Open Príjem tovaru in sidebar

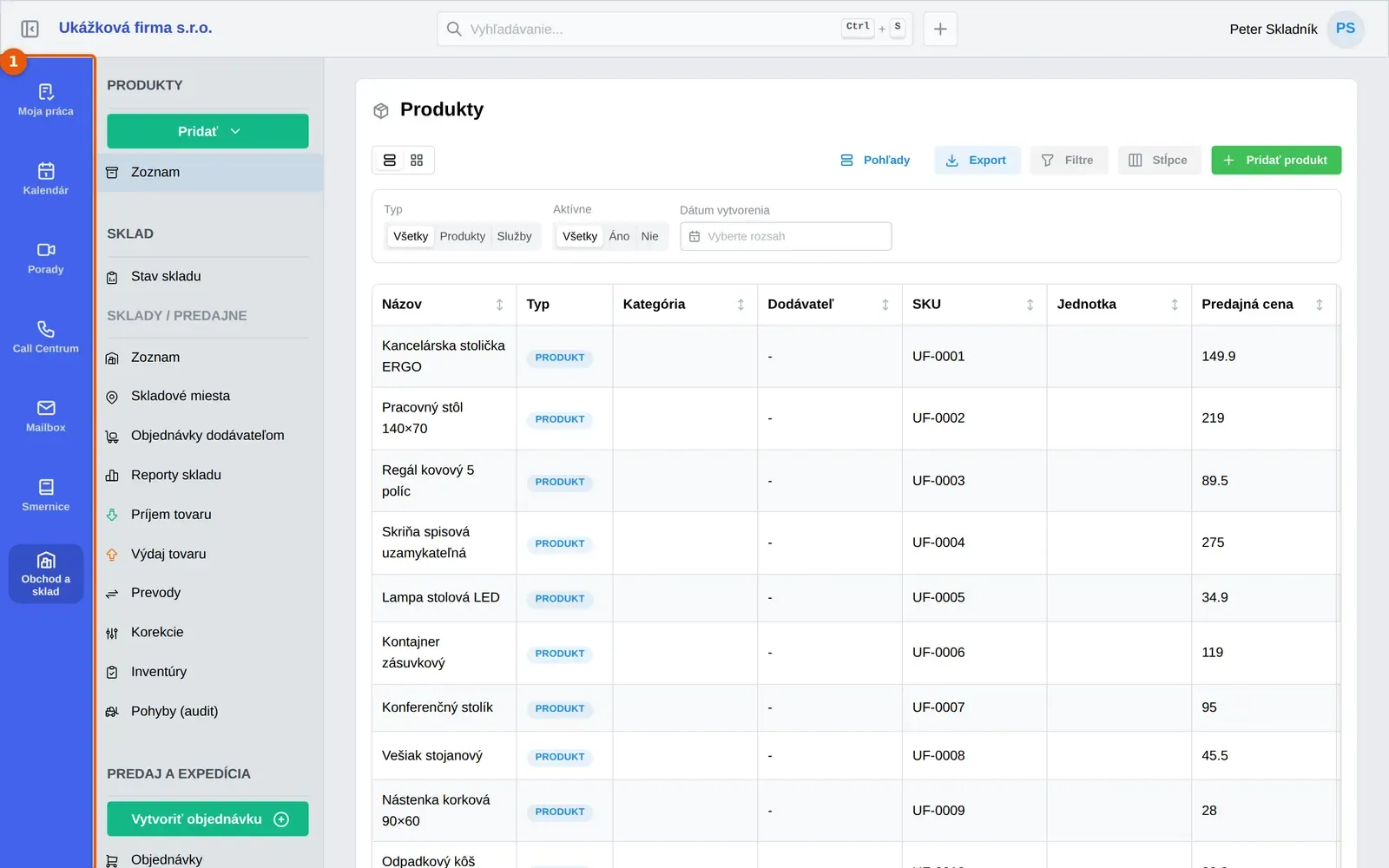[207, 515]
